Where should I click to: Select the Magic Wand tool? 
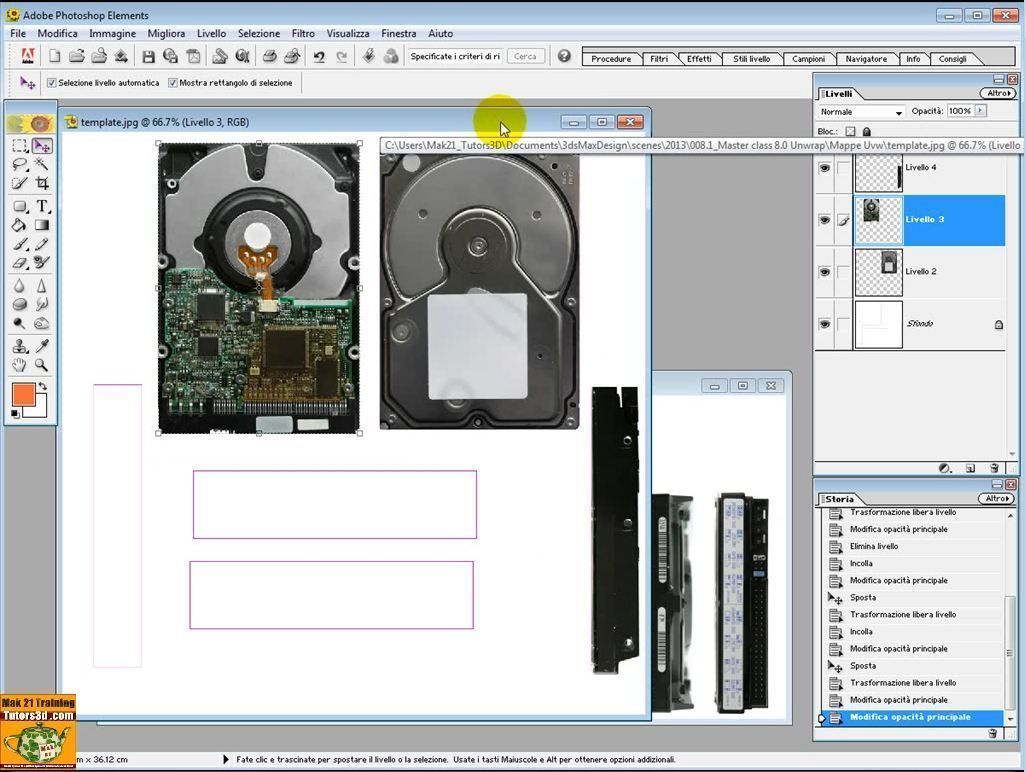coord(42,164)
